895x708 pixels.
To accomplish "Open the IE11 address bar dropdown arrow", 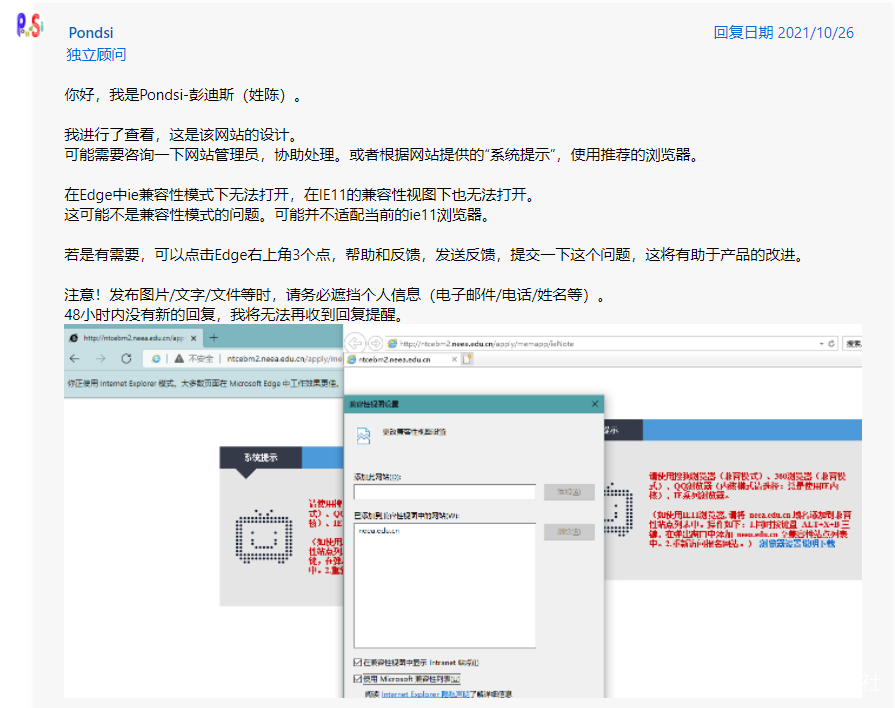I will [x=821, y=344].
